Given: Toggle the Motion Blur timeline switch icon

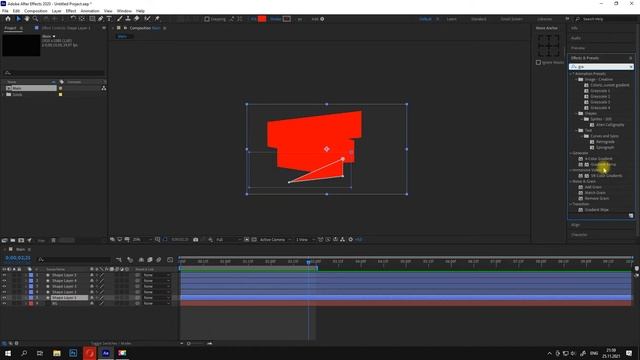Looking at the screenshot, I should coord(159,260).
